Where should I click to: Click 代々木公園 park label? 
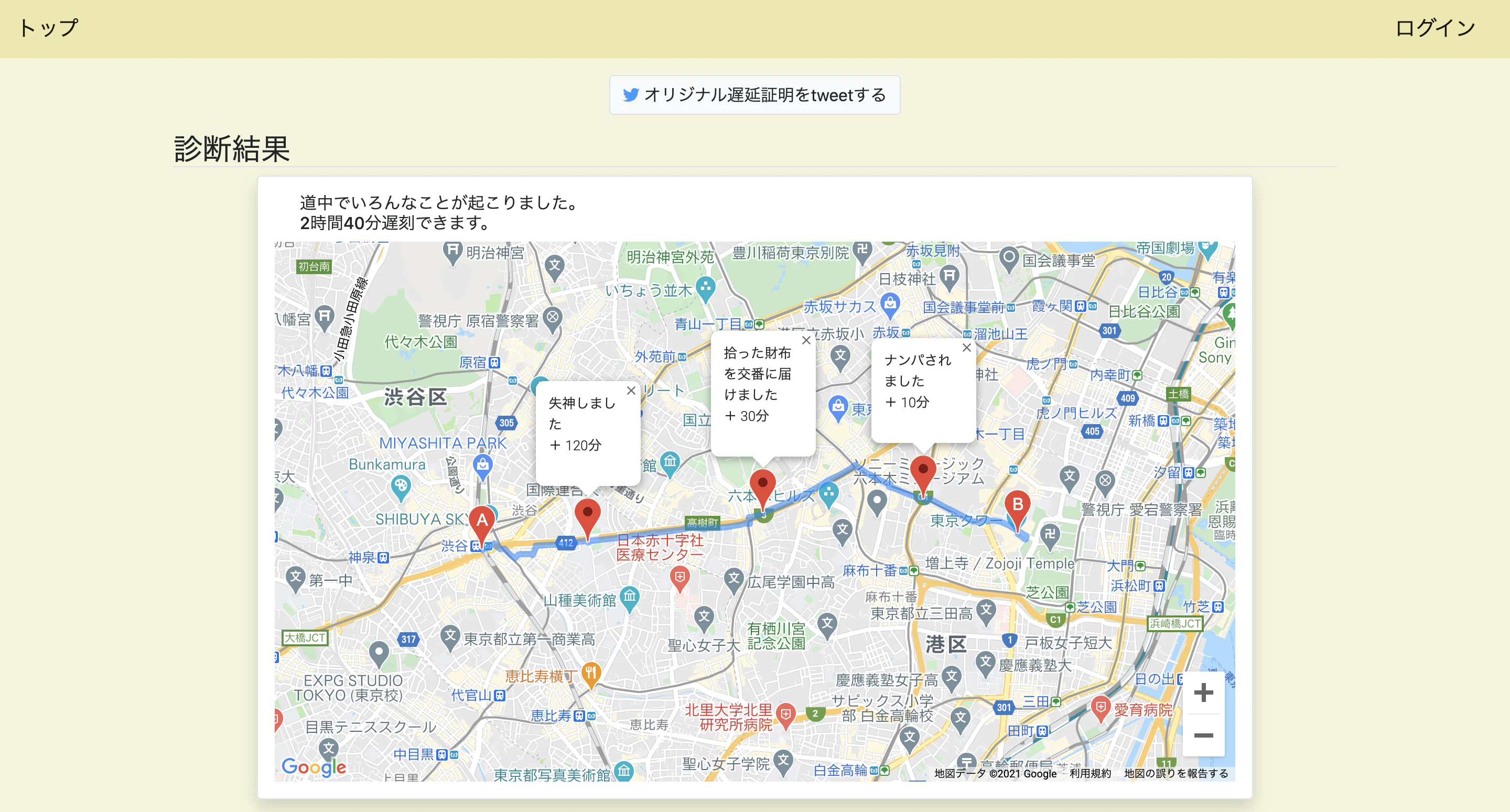tap(420, 342)
